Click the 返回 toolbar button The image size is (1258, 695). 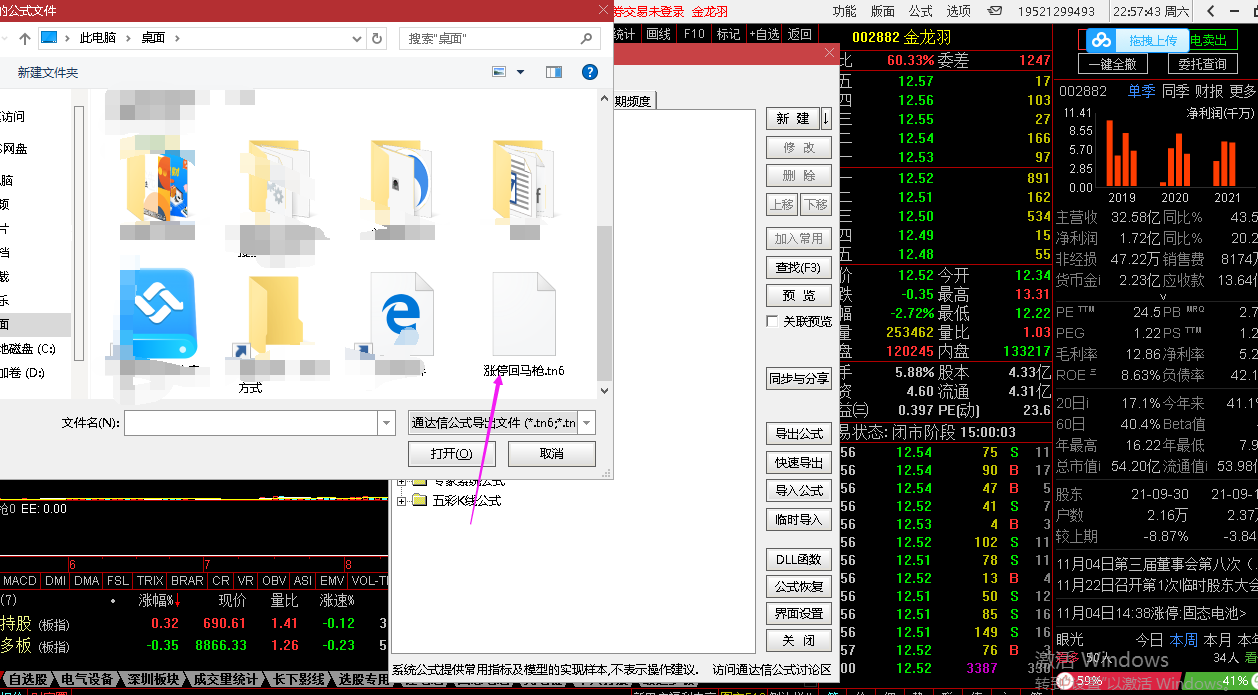click(800, 34)
